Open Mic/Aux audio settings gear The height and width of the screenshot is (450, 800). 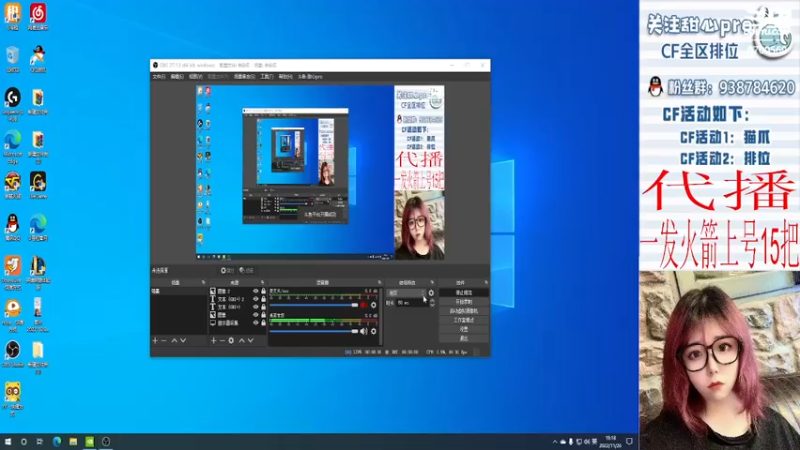click(x=373, y=305)
